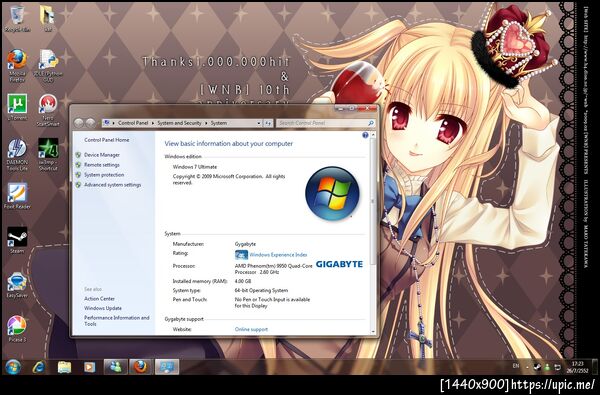Click the System breadcrumb segment
Viewport: 600px width, 395px height.
click(218, 123)
